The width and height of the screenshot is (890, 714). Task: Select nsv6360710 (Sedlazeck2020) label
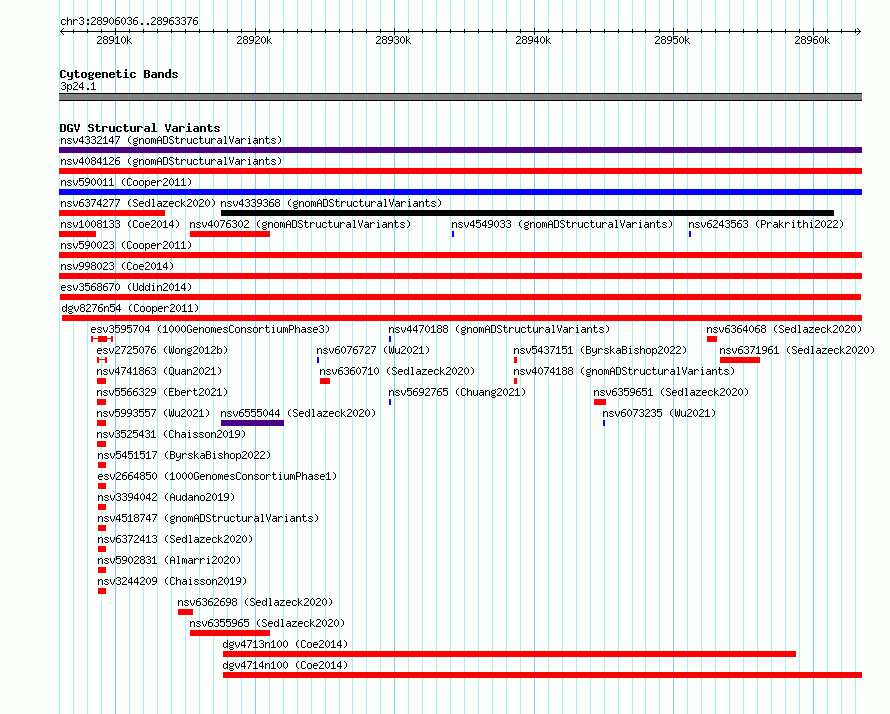397,371
